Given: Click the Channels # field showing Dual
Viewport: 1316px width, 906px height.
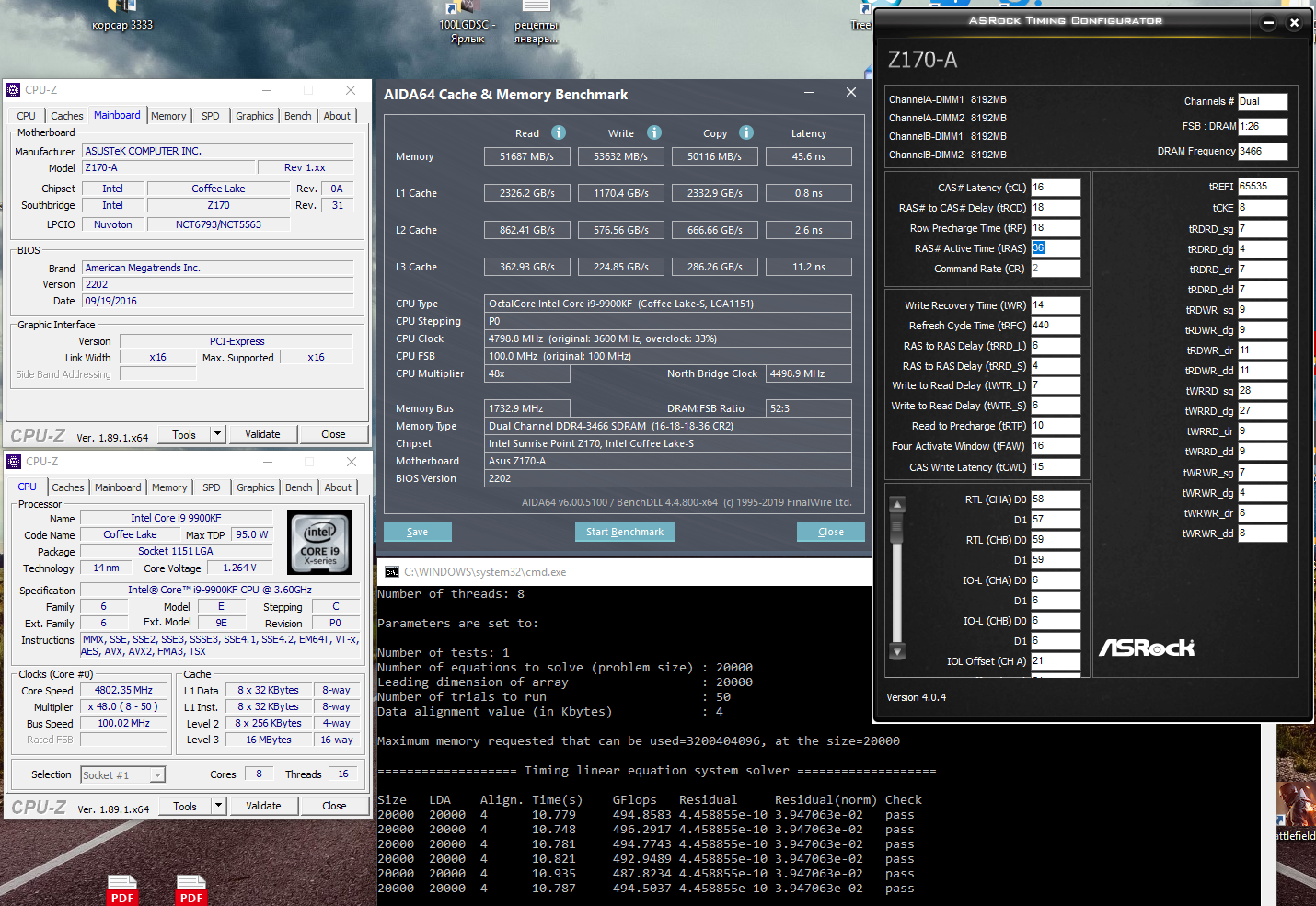Looking at the screenshot, I should click(x=1263, y=102).
